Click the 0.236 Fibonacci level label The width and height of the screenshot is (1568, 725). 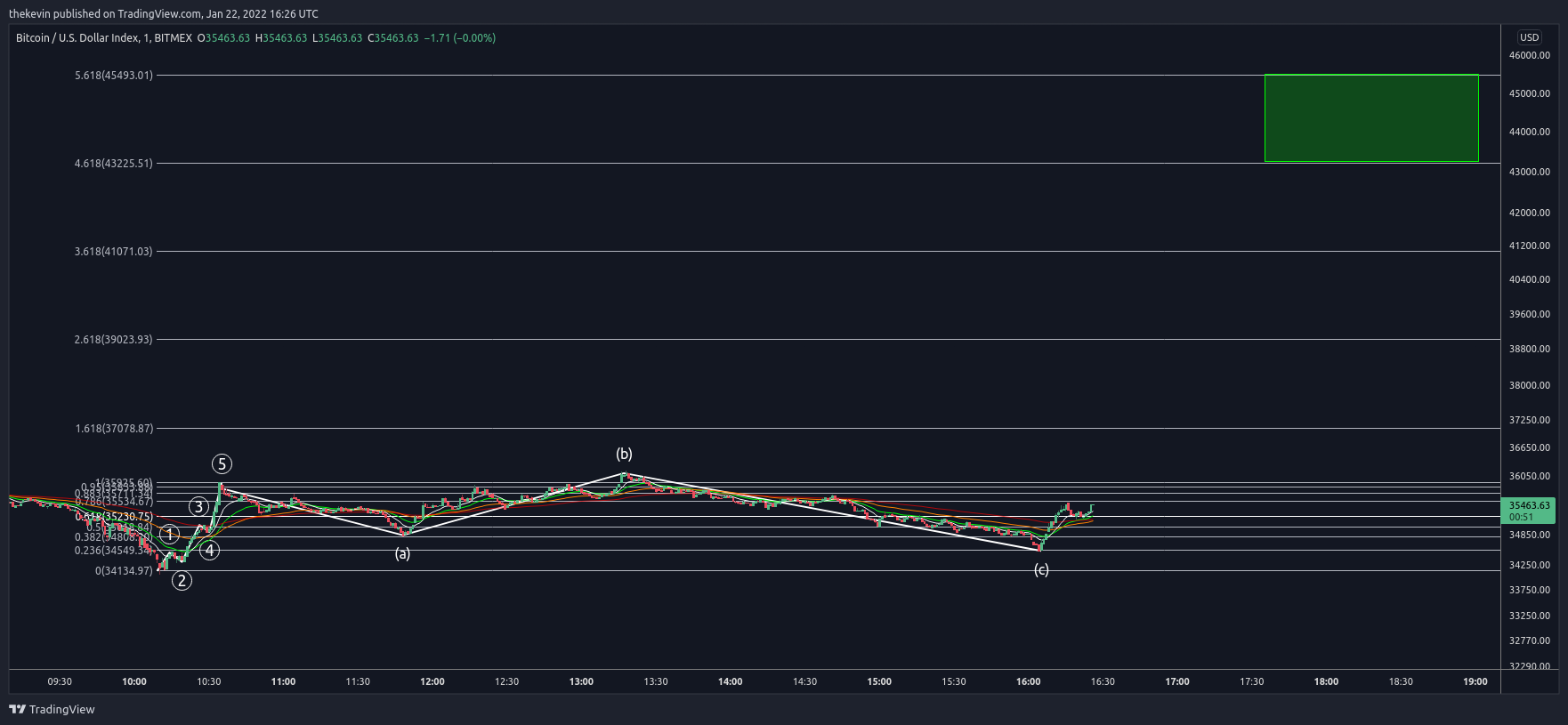[114, 551]
